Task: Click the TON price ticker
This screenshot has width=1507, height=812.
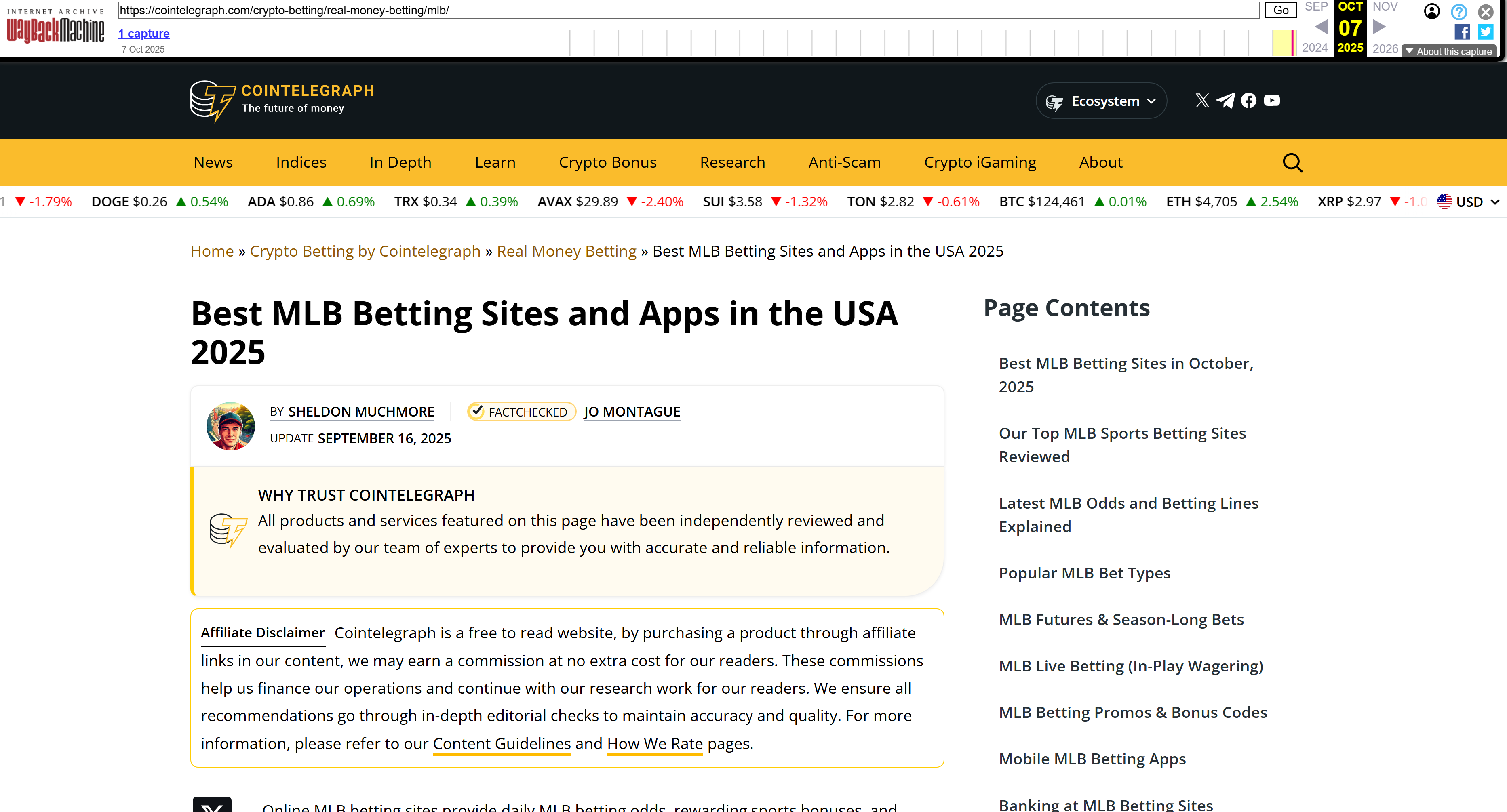Action: [x=913, y=202]
